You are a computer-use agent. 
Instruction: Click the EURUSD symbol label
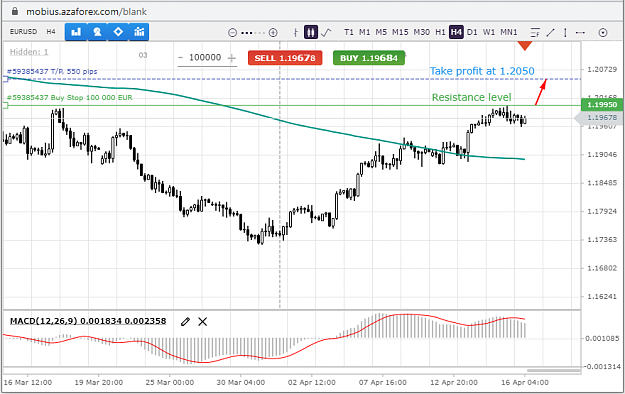point(23,32)
